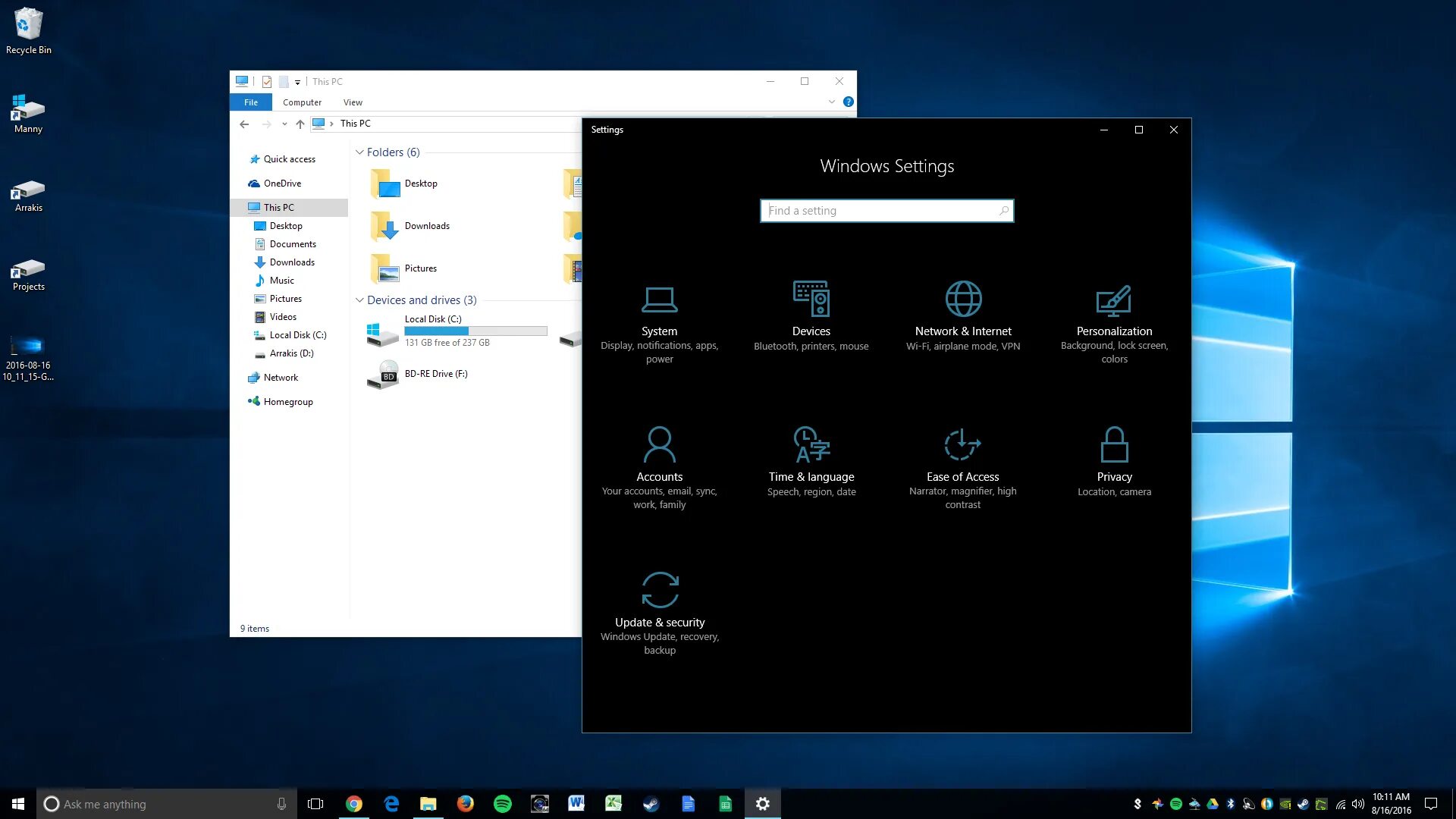Viewport: 1456px width, 819px height.
Task: Open the Privacy settings category
Action: (x=1114, y=463)
